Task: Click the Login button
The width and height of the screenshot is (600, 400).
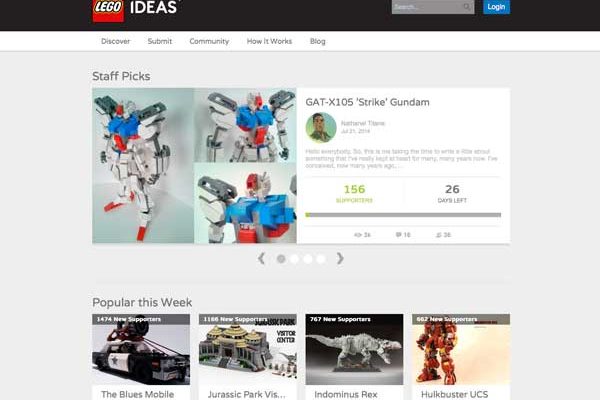Action: pyautogui.click(x=496, y=7)
